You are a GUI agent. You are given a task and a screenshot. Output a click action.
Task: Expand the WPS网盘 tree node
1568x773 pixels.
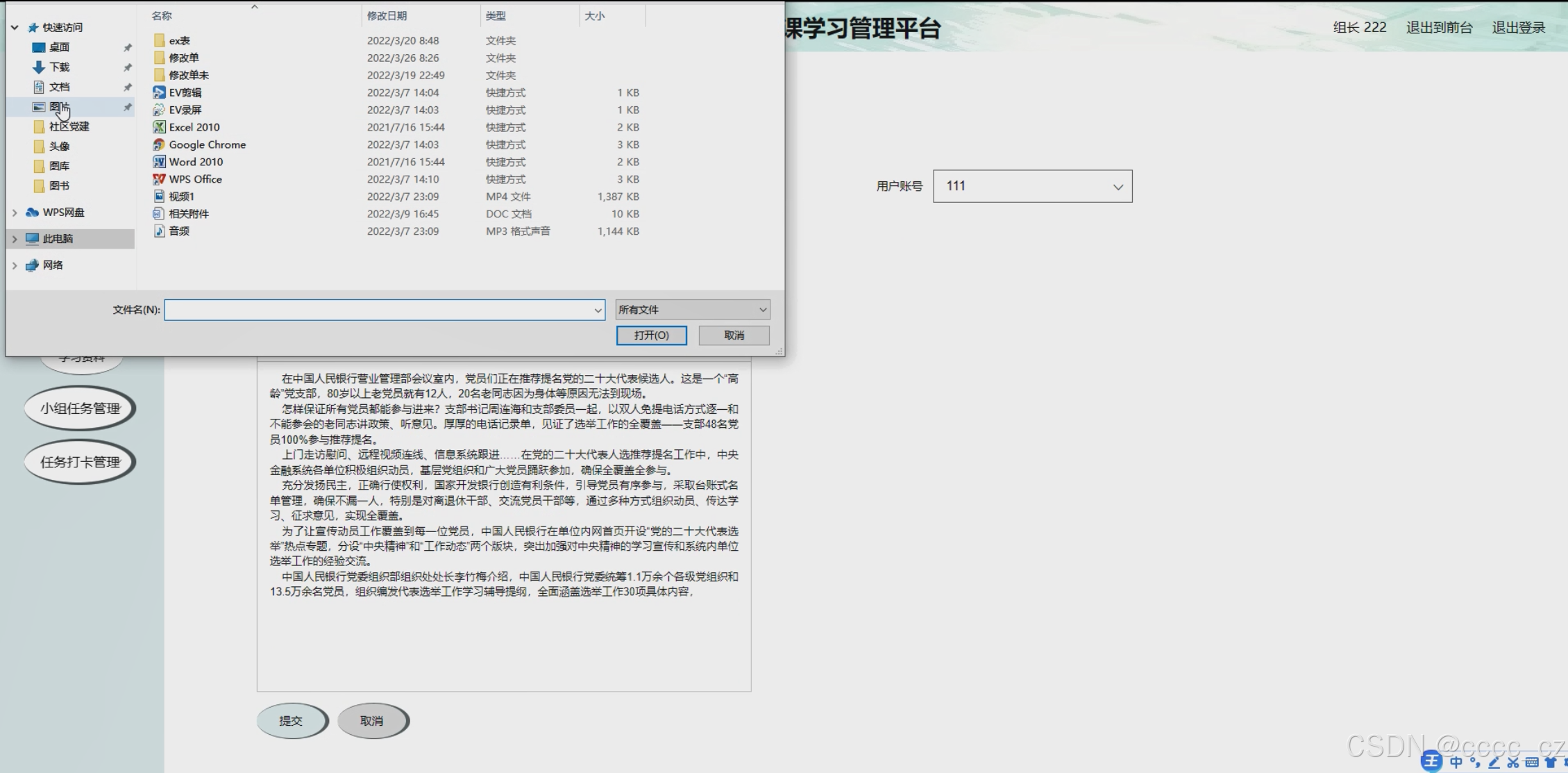pyautogui.click(x=15, y=213)
